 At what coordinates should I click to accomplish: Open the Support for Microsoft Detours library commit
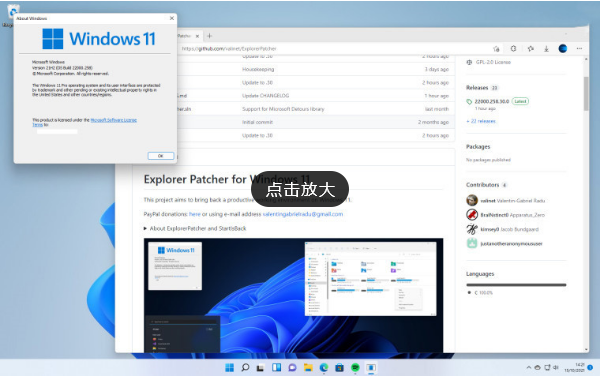(283, 109)
